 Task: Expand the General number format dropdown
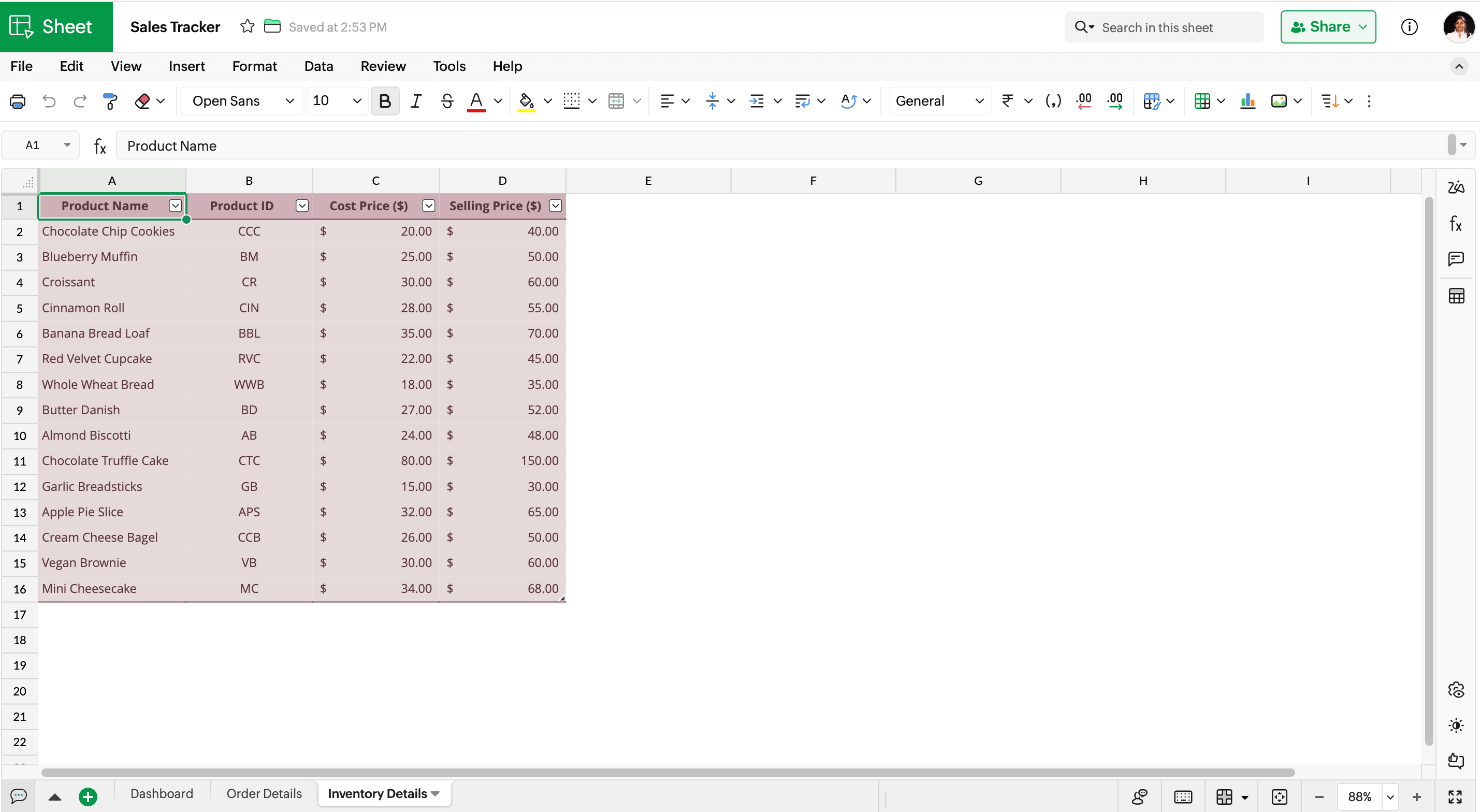click(939, 101)
